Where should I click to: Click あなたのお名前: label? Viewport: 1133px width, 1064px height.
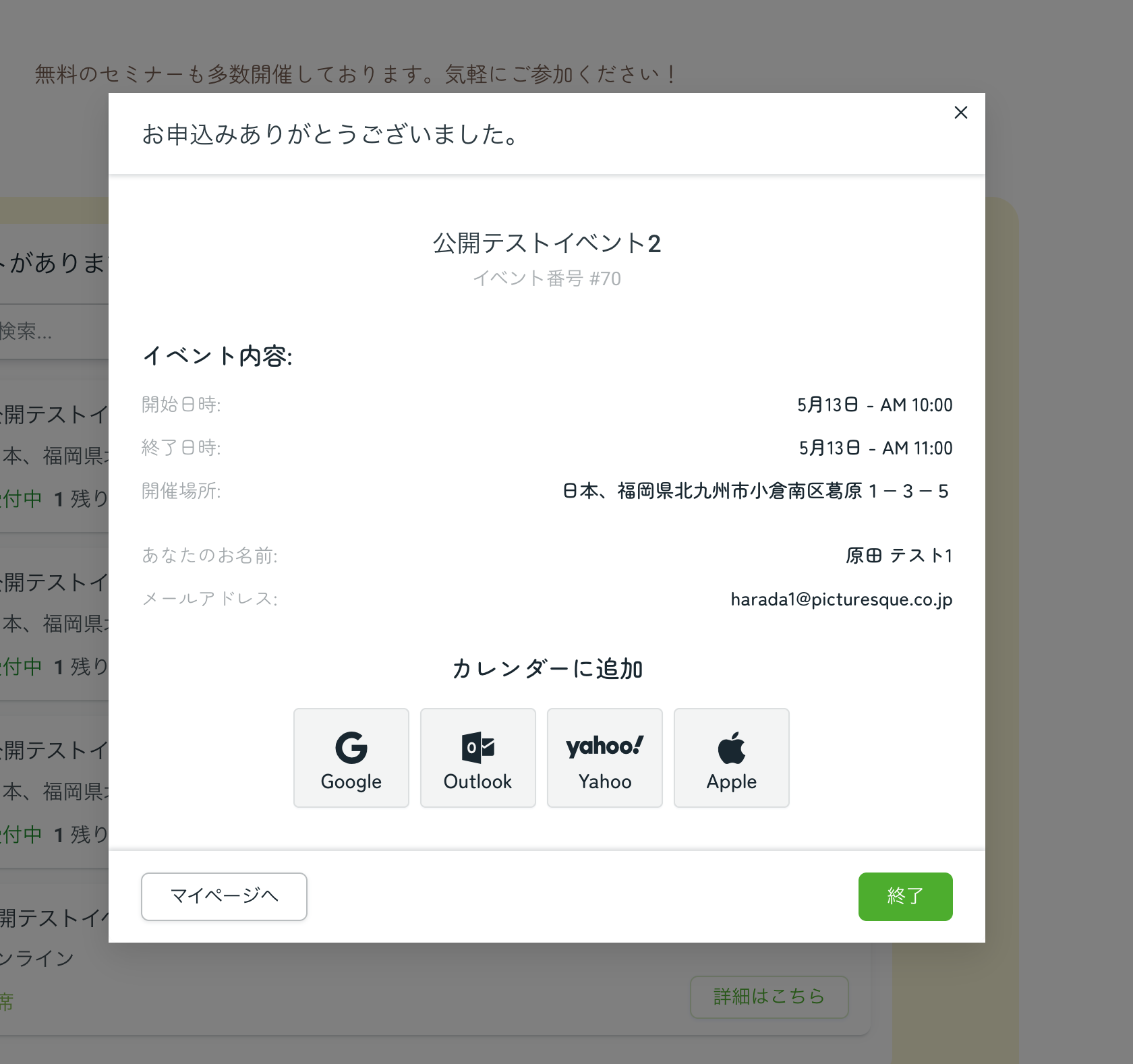pyautogui.click(x=209, y=556)
